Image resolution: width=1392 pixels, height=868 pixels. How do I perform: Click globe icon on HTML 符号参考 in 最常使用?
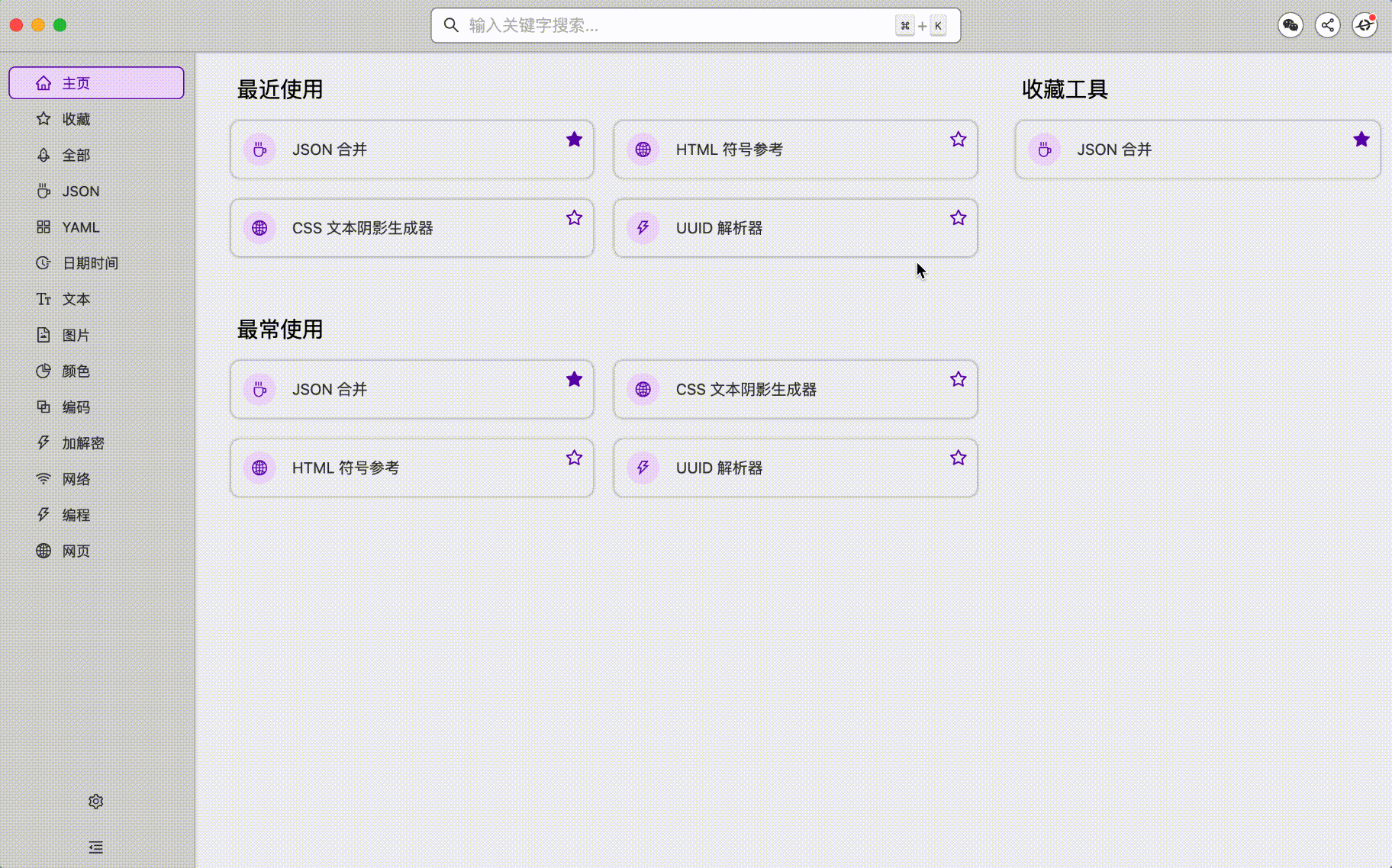click(259, 468)
